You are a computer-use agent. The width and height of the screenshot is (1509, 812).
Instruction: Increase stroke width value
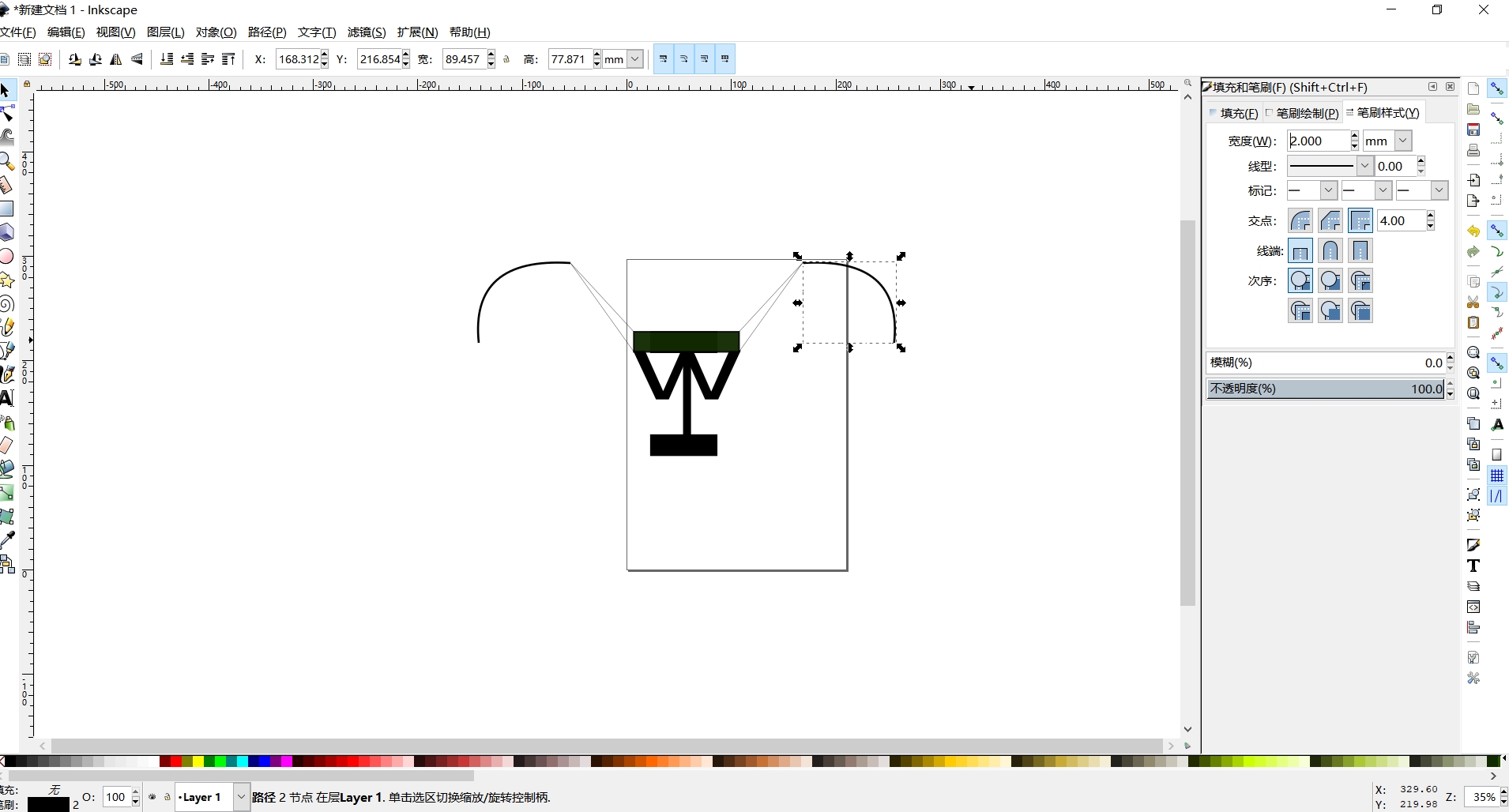[x=1354, y=136]
